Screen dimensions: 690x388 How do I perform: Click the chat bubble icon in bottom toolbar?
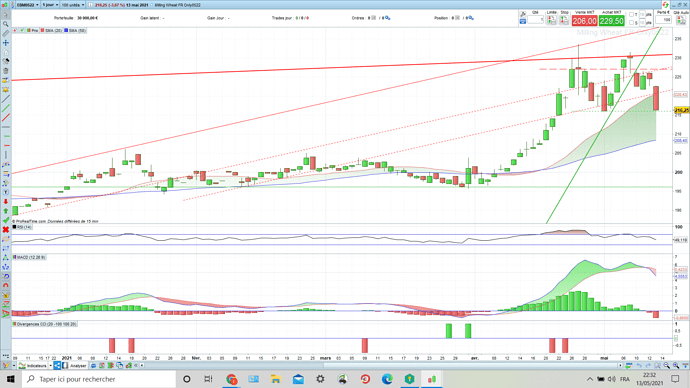point(93,366)
